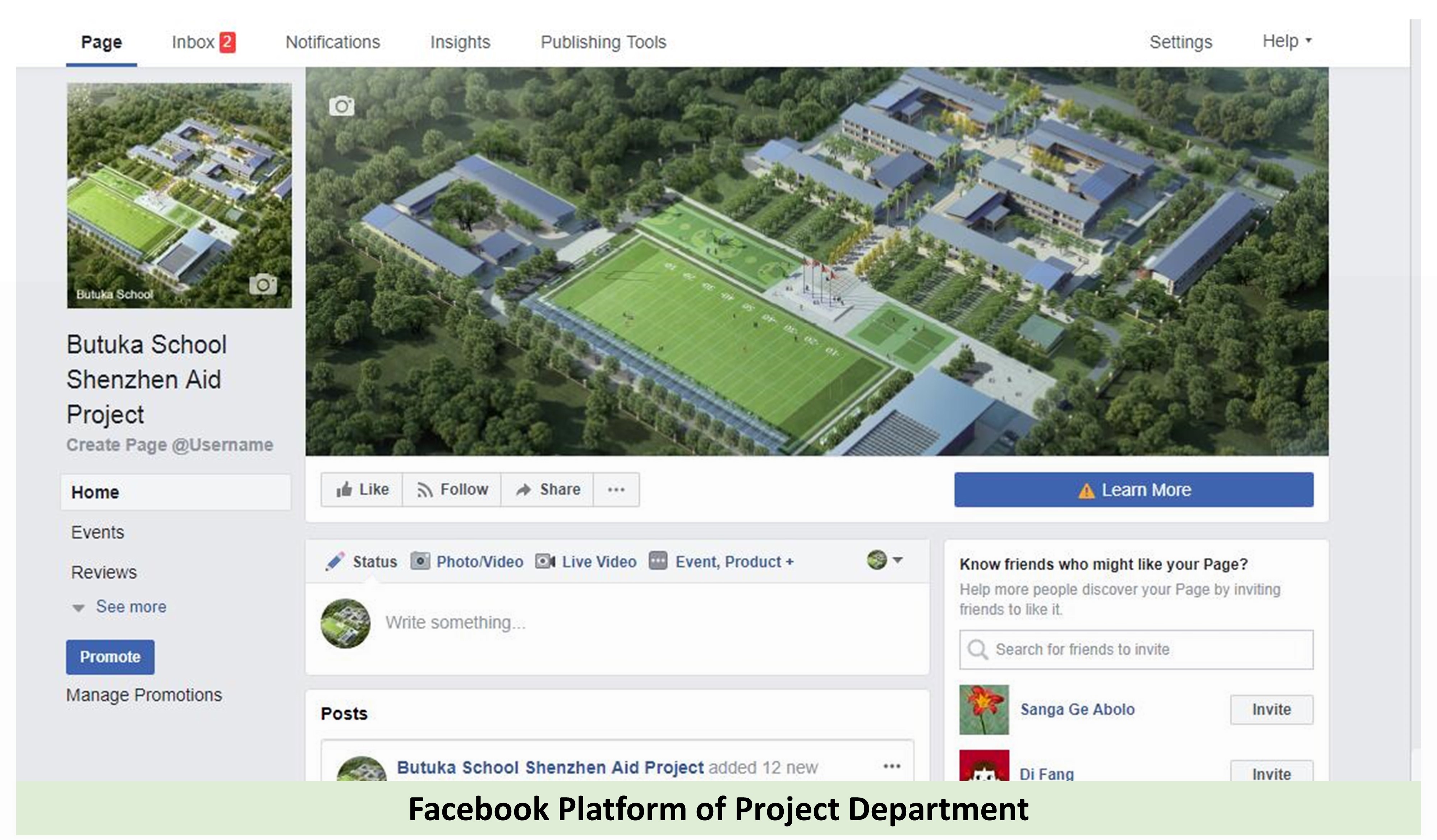Follow the page via RSS icon

coord(452,489)
